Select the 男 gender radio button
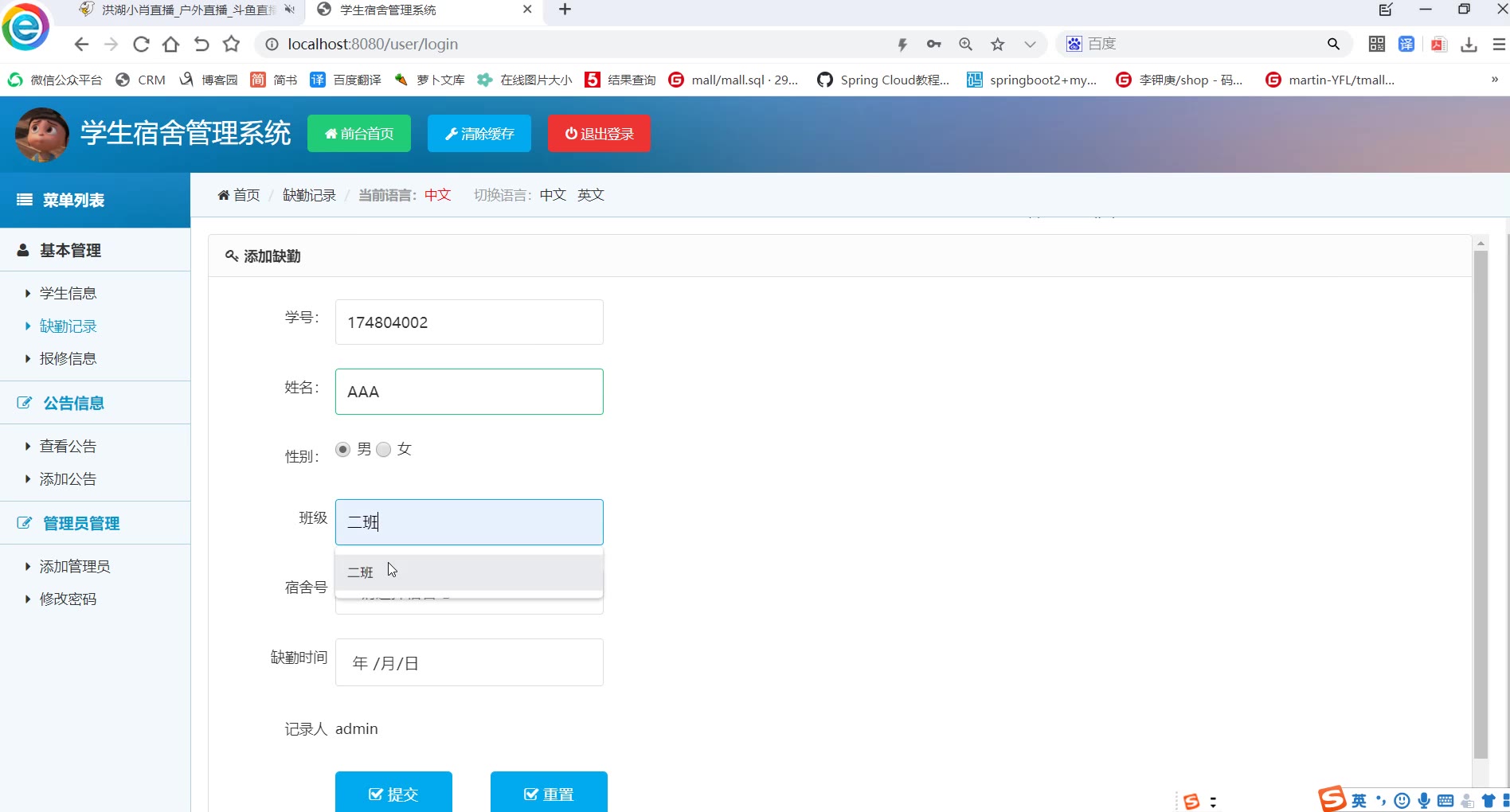 tap(343, 450)
